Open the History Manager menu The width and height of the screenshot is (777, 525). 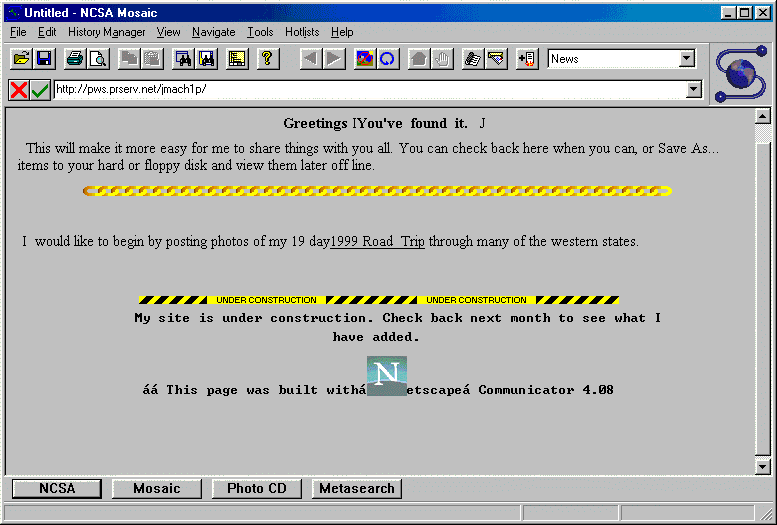point(107,32)
